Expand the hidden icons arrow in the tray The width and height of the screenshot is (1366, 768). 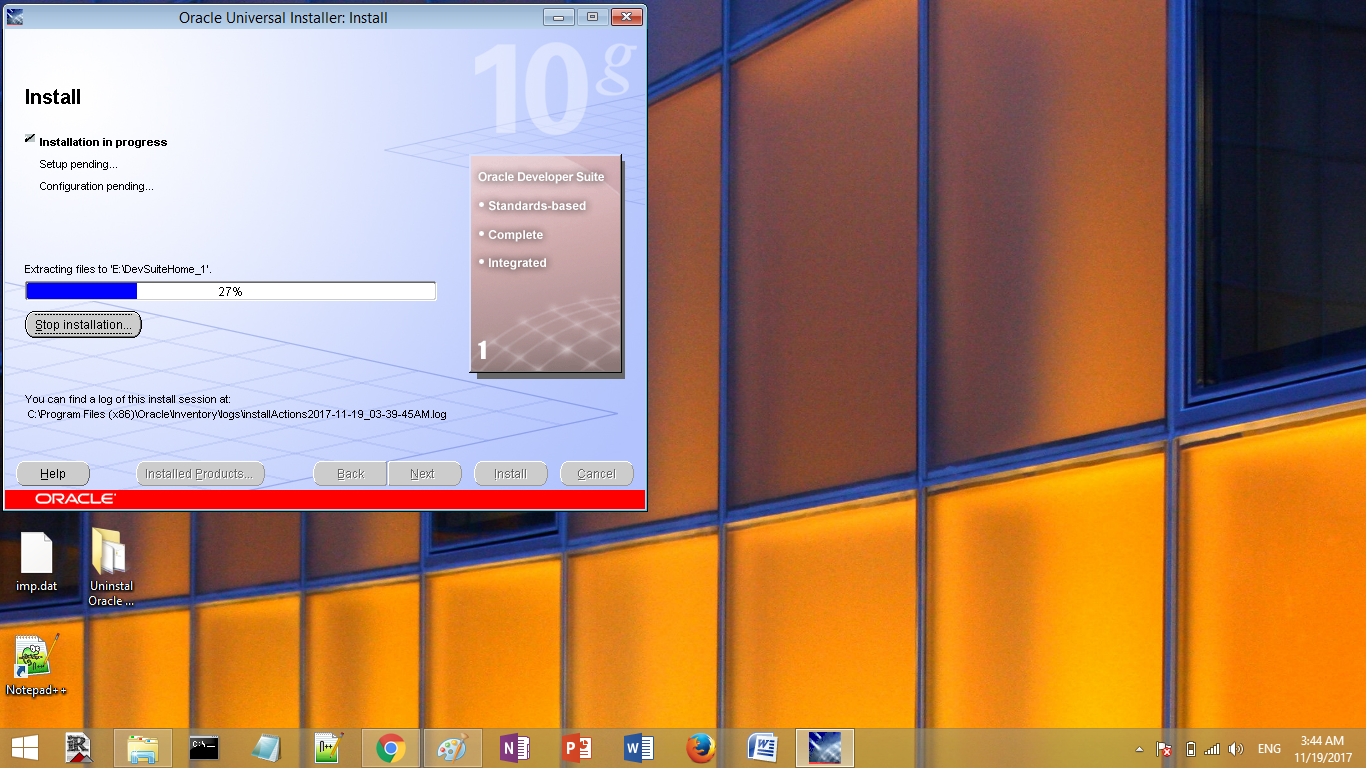1139,747
